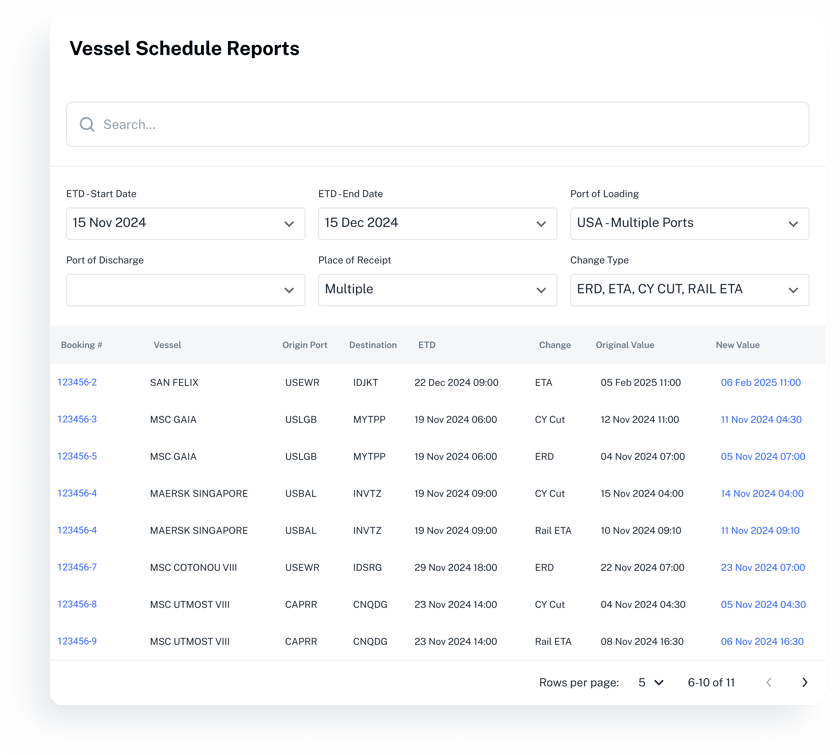
Task: Click the Booking # column header
Action: tap(81, 345)
